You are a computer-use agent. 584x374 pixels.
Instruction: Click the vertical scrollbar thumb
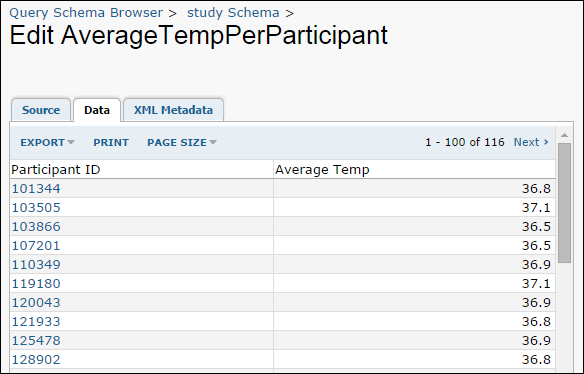[x=564, y=203]
